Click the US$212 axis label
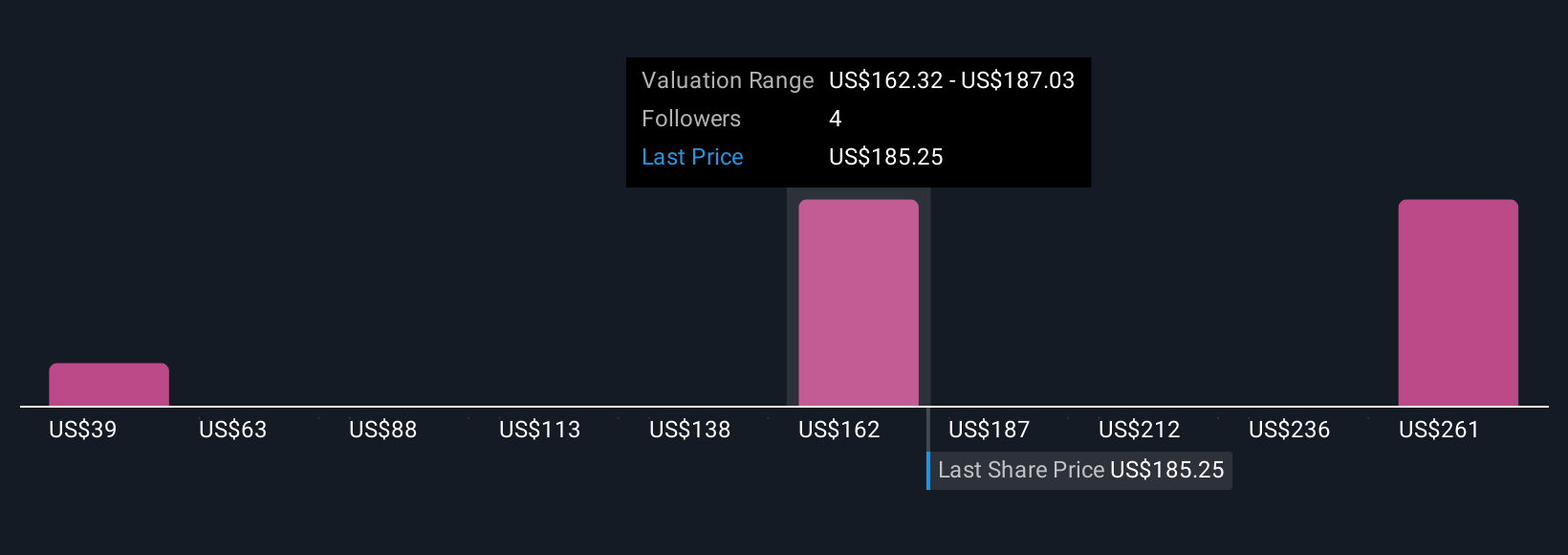1568x555 pixels. tap(1140, 430)
